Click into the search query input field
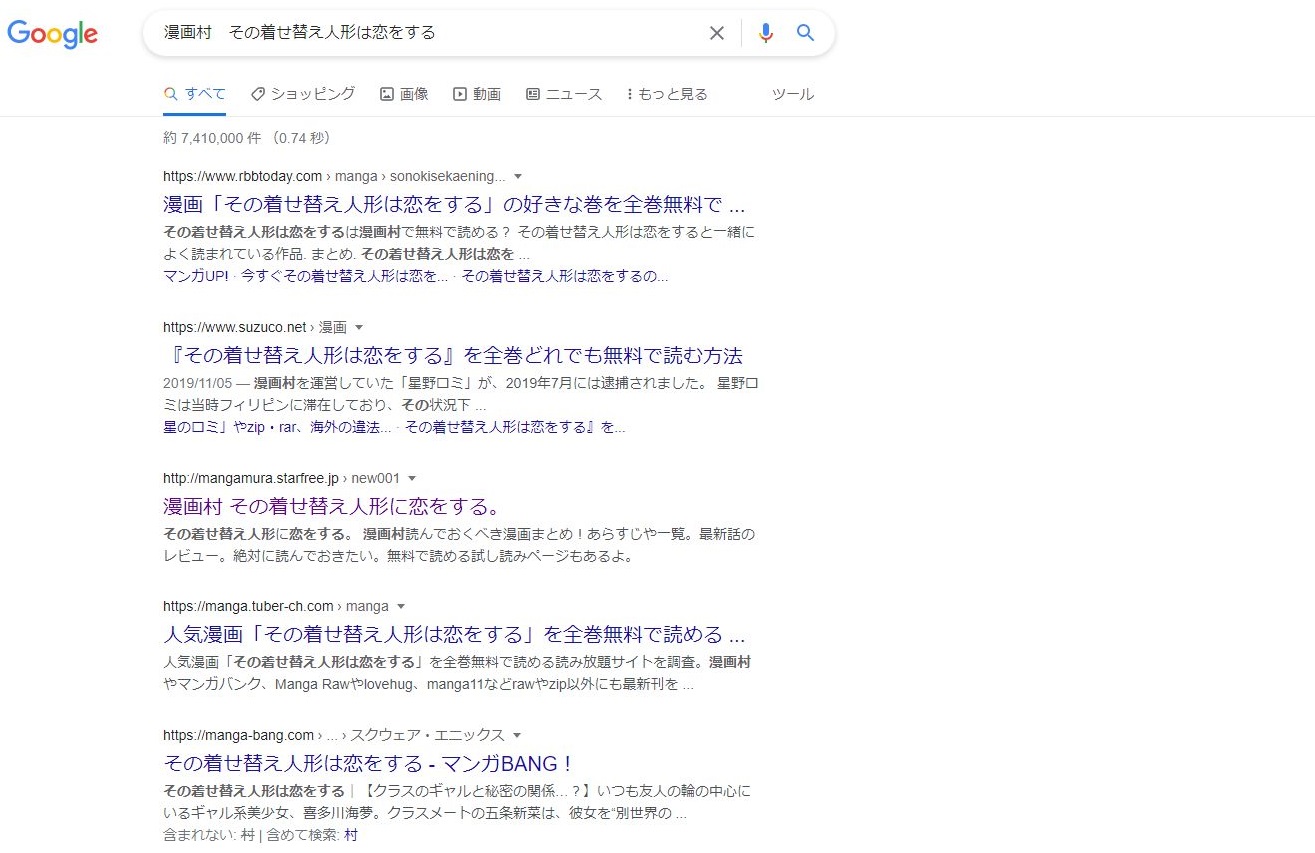Viewport: 1315px width, 853px height. point(430,33)
